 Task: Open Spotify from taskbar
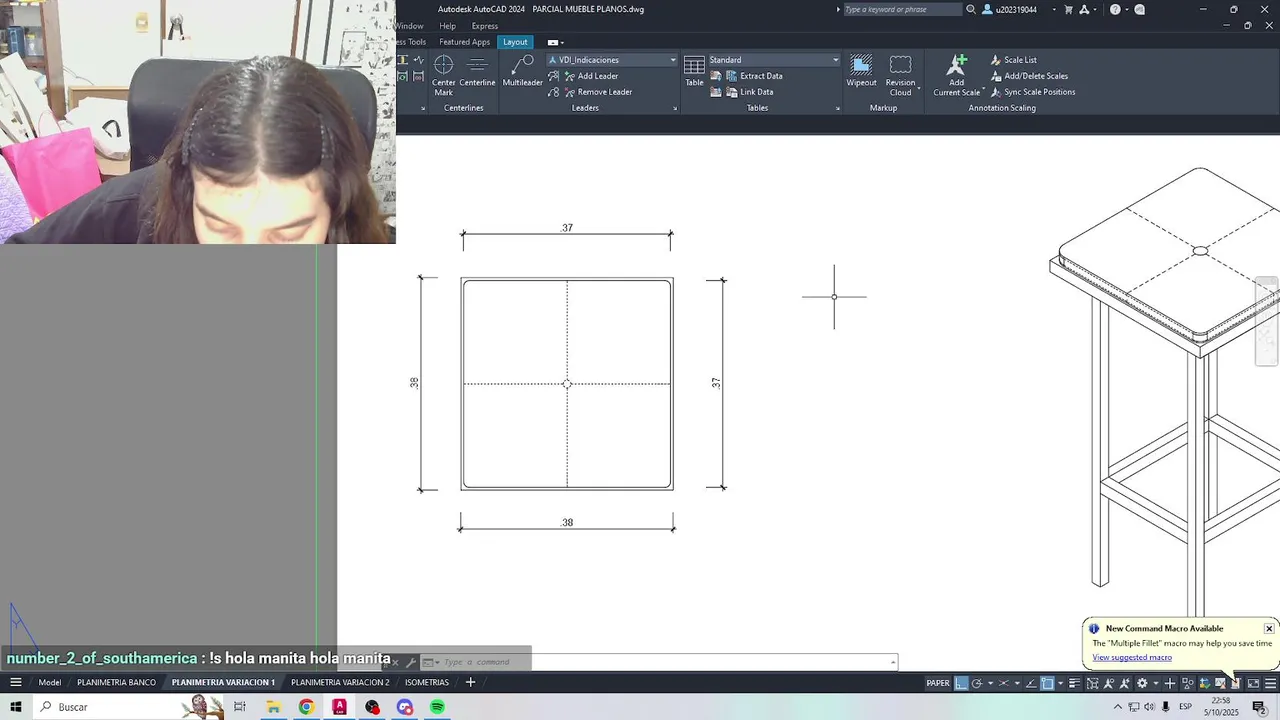(x=437, y=707)
